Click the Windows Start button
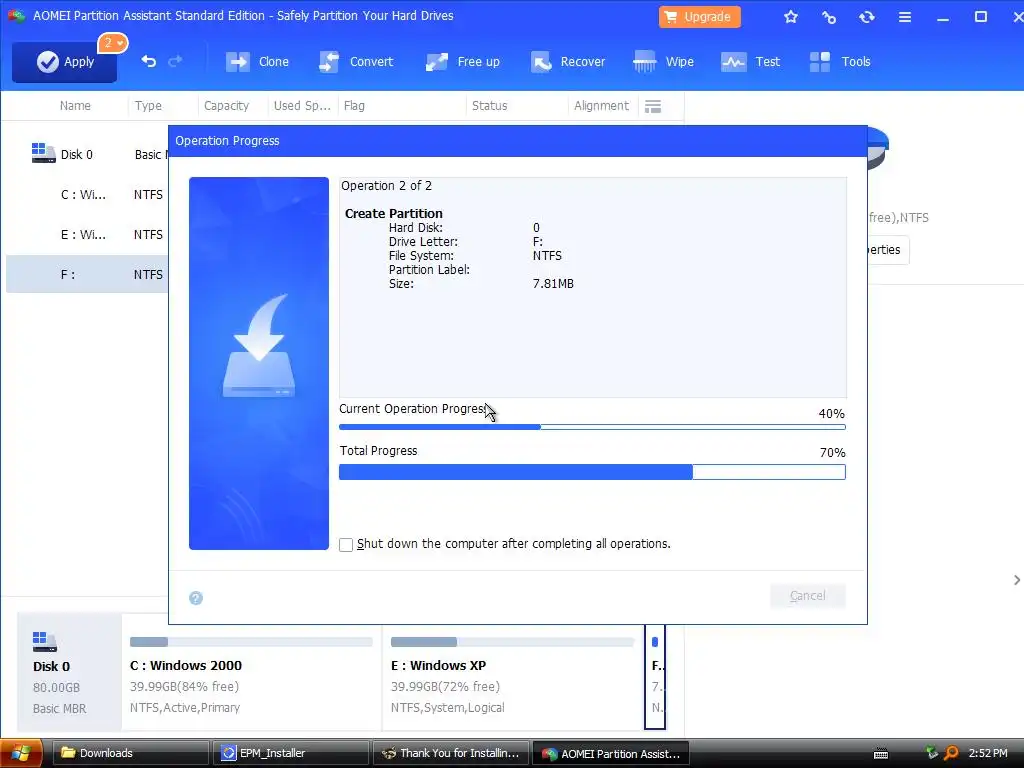Viewport: 1024px width, 768px height. coord(21,754)
